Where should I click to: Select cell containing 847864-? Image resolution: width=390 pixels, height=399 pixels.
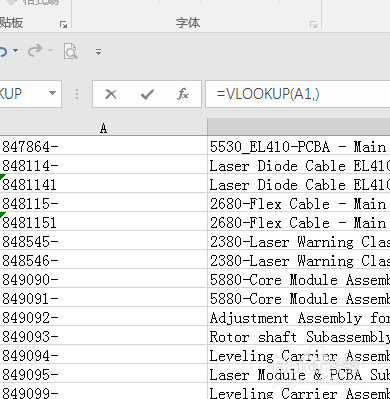(103, 145)
